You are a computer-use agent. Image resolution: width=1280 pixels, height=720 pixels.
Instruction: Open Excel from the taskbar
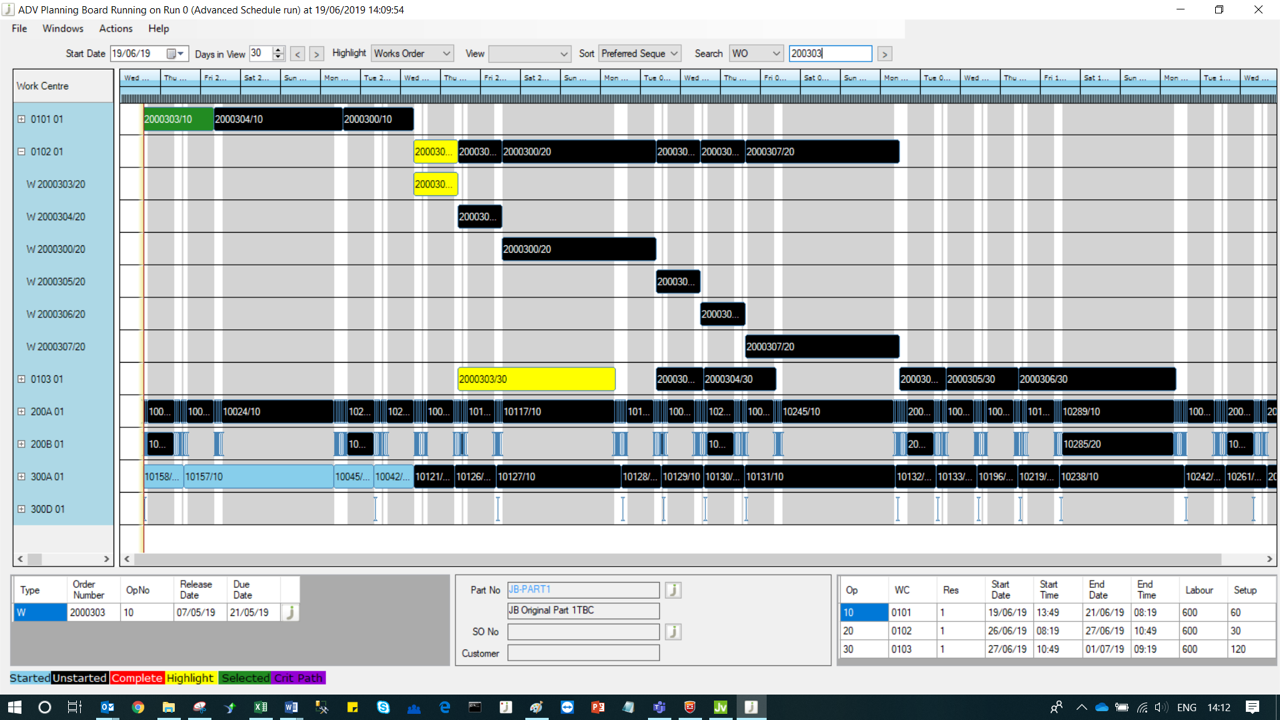(x=260, y=707)
